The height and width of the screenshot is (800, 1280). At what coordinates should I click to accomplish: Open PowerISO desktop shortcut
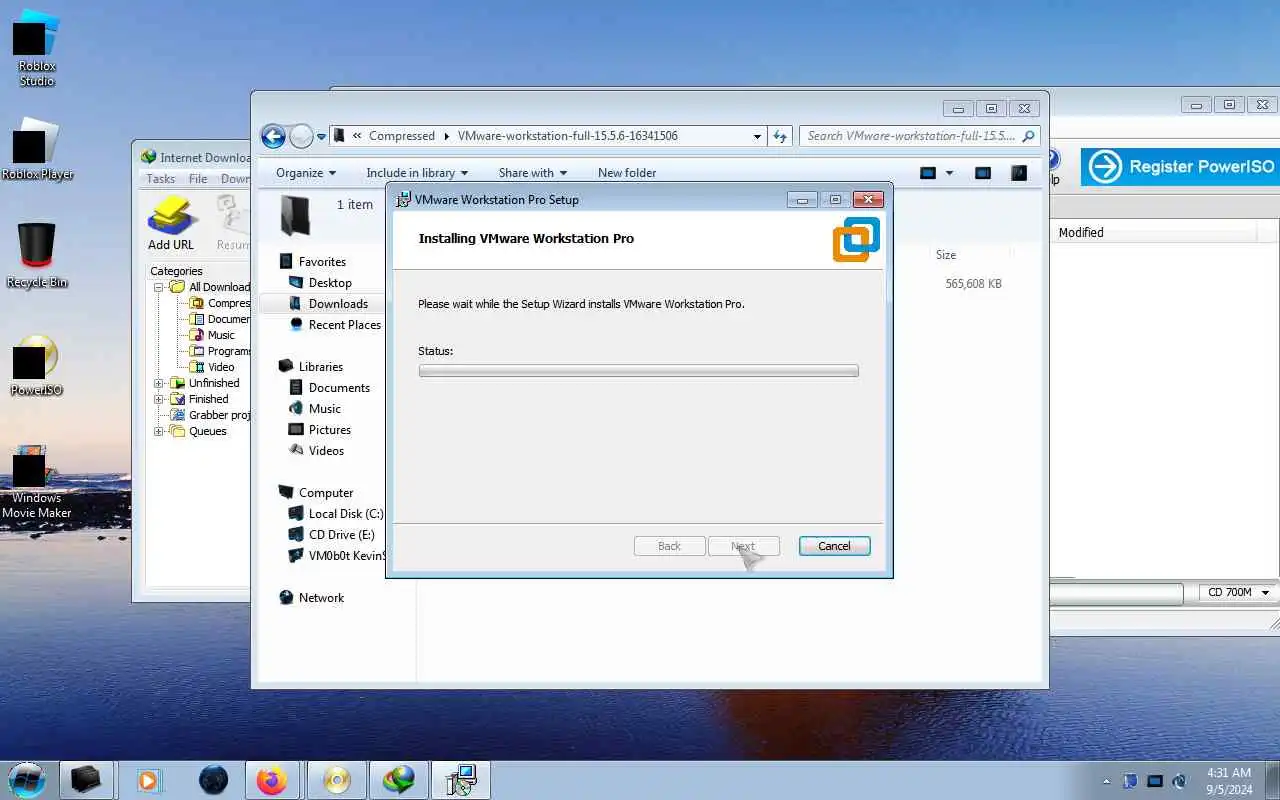pos(36,365)
